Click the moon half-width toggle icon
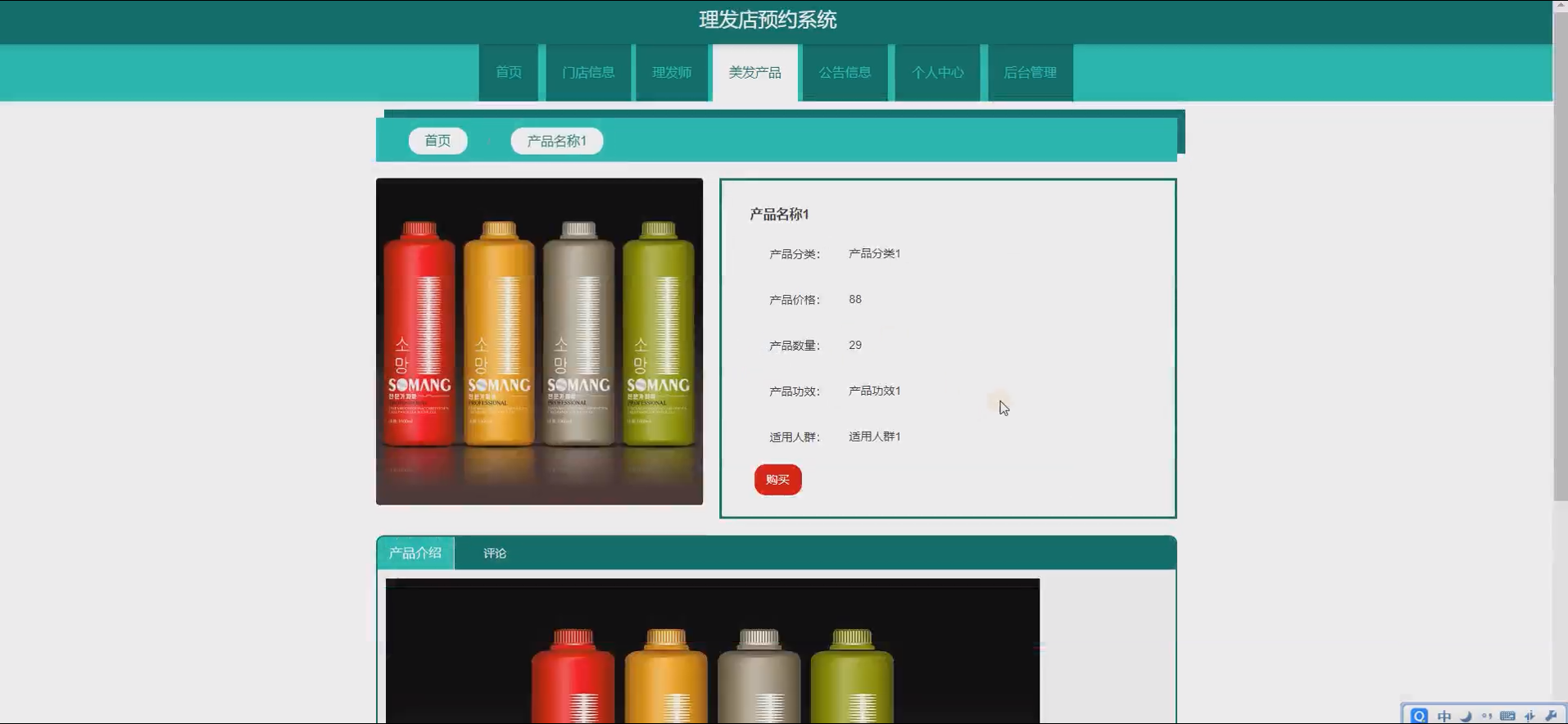This screenshot has height=724, width=1568. point(1466,716)
